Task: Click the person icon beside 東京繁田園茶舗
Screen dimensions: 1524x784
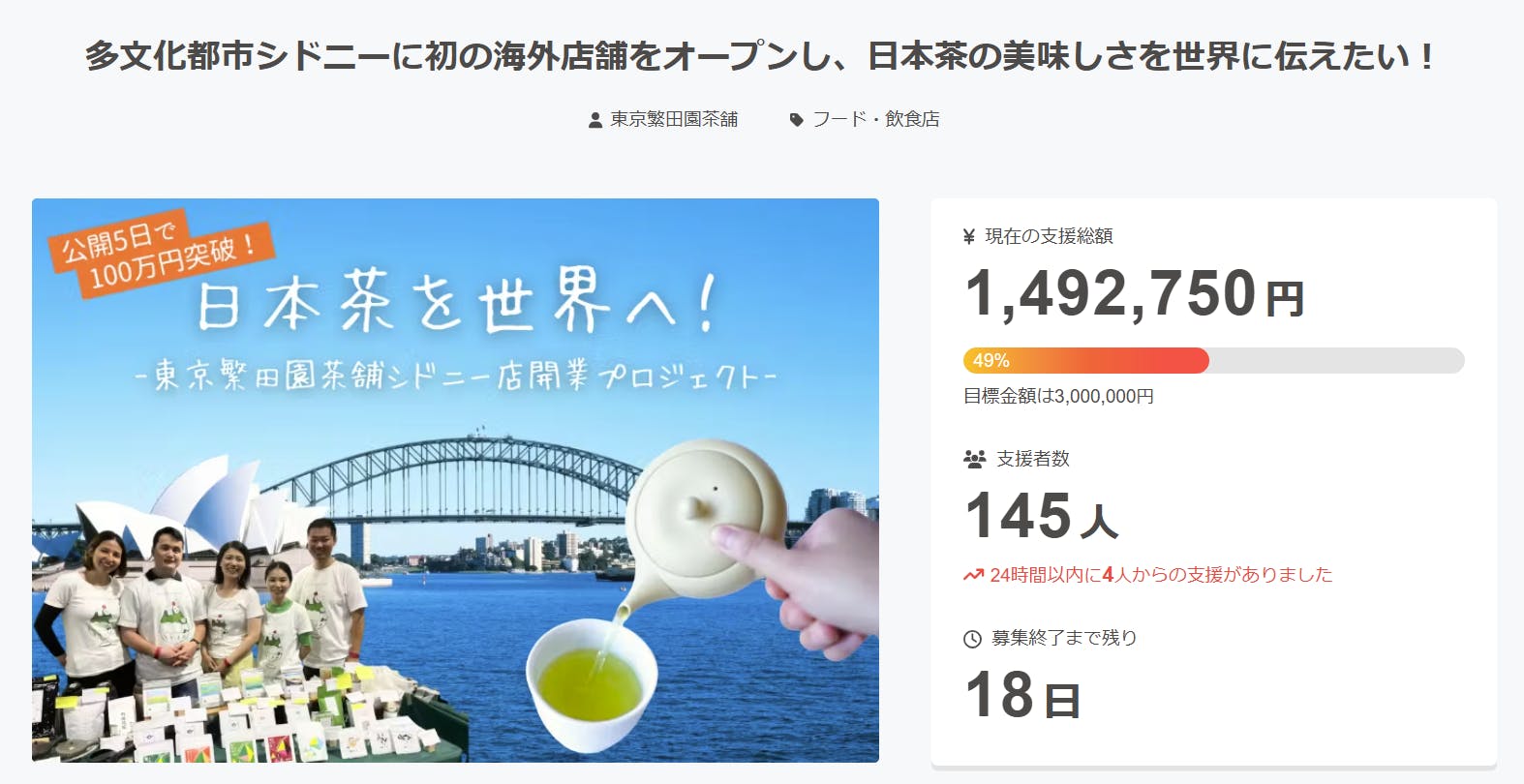Action: pyautogui.click(x=595, y=120)
